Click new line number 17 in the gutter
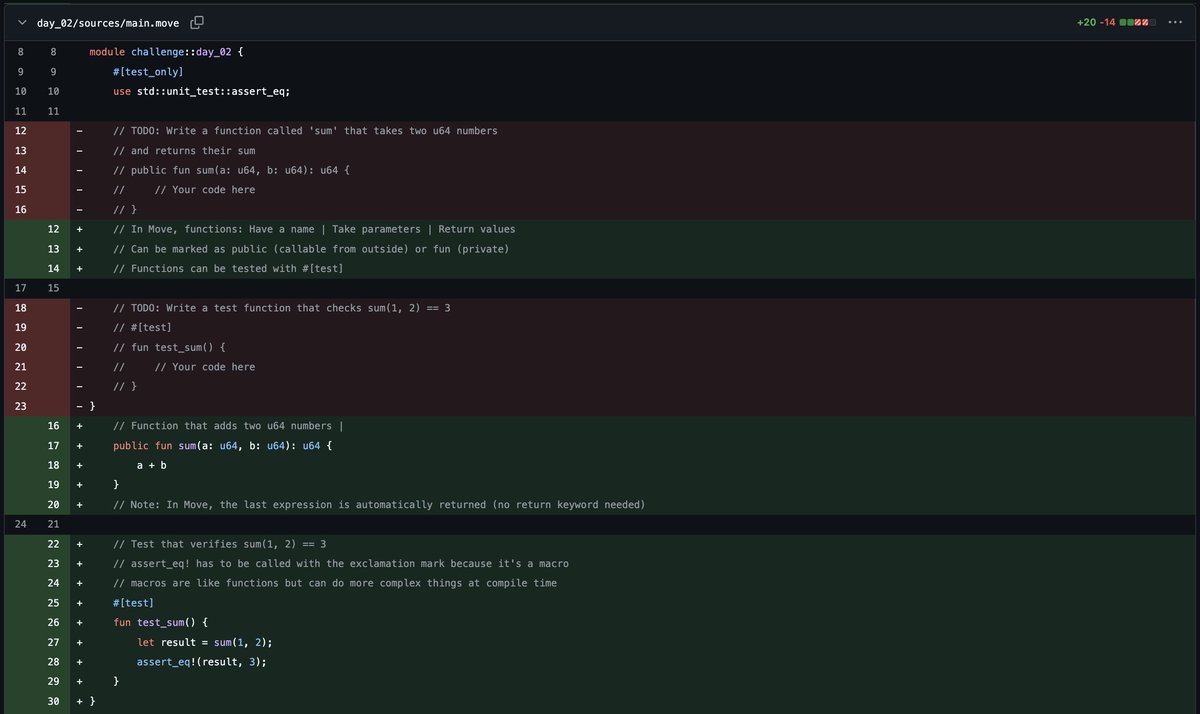The height and width of the screenshot is (714, 1200). point(54,445)
